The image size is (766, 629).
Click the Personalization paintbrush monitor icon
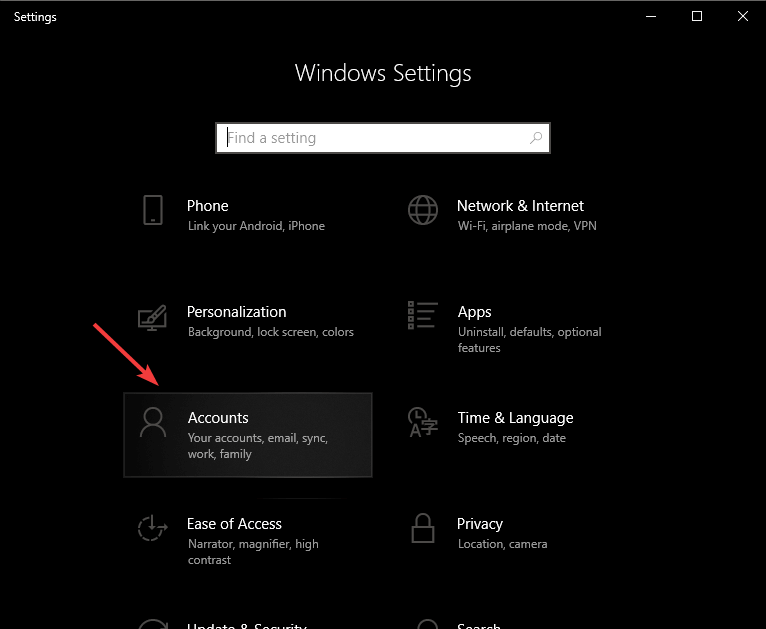[x=152, y=317]
